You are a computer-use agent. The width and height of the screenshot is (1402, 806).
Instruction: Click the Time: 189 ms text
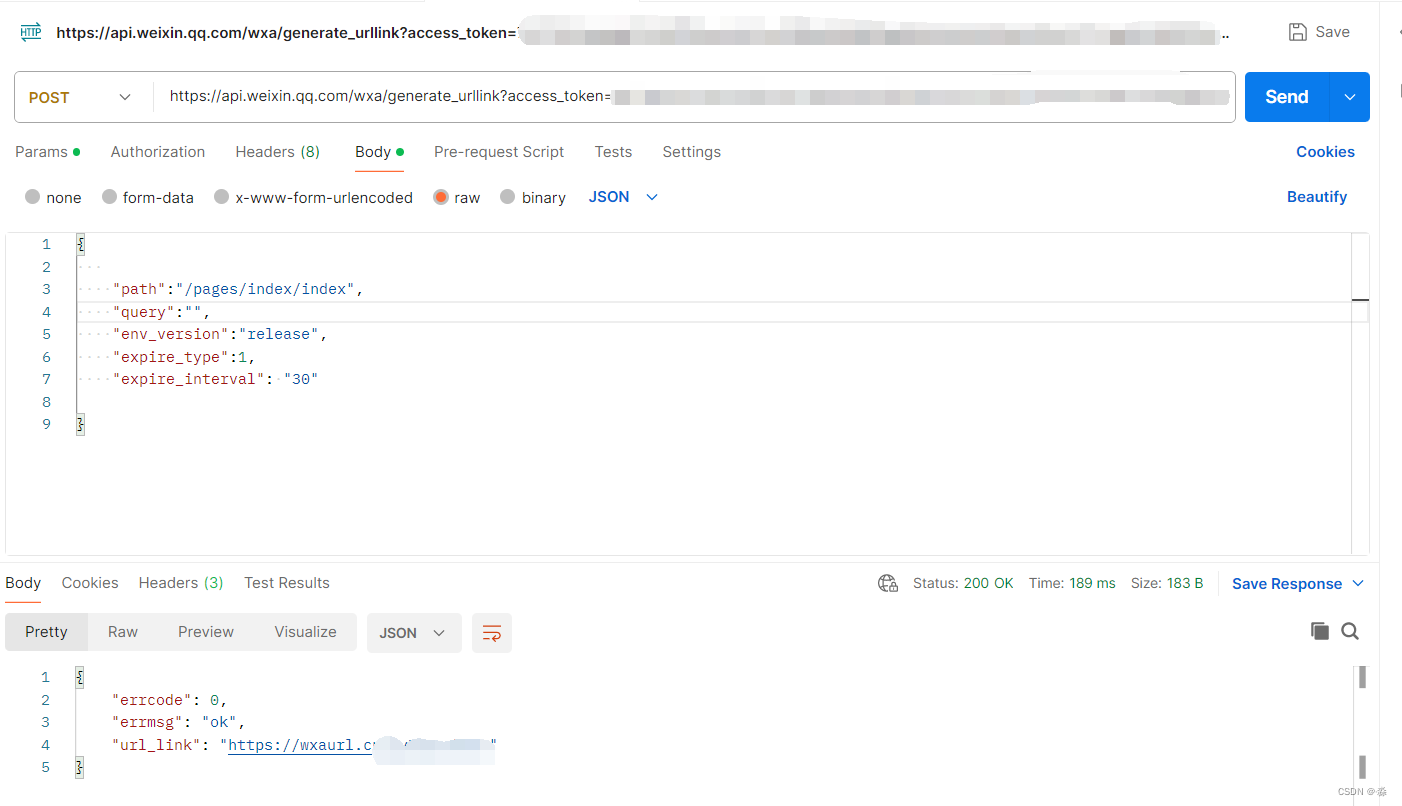click(1072, 583)
